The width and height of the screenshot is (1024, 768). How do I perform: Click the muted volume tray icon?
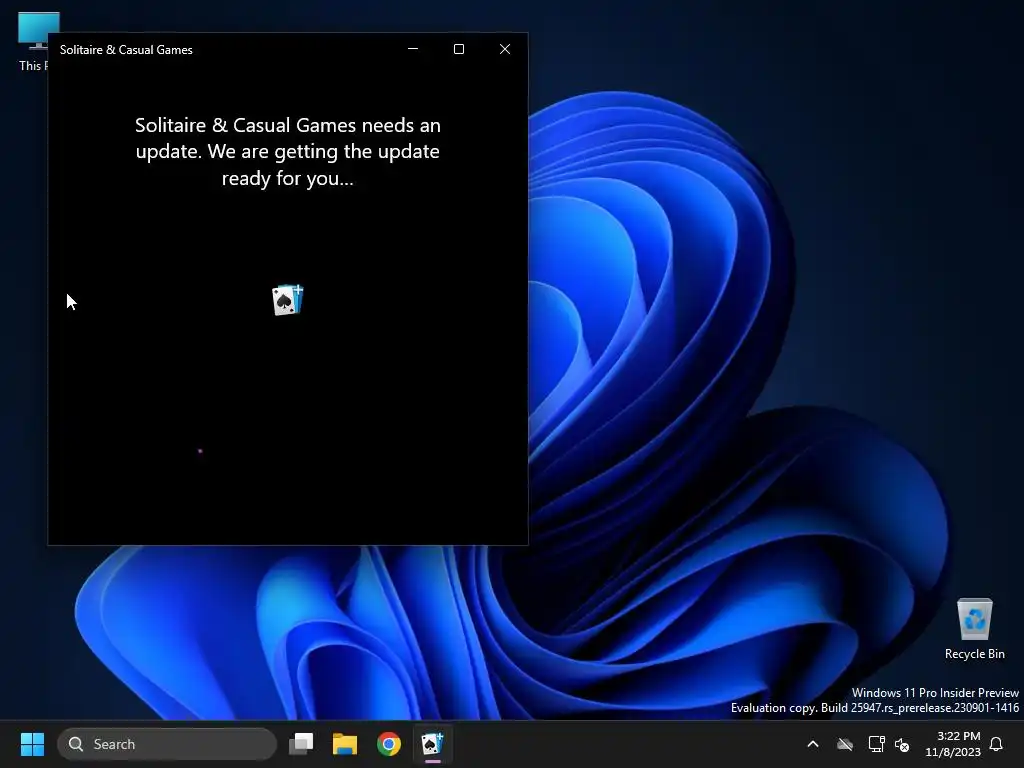pyautogui.click(x=902, y=744)
